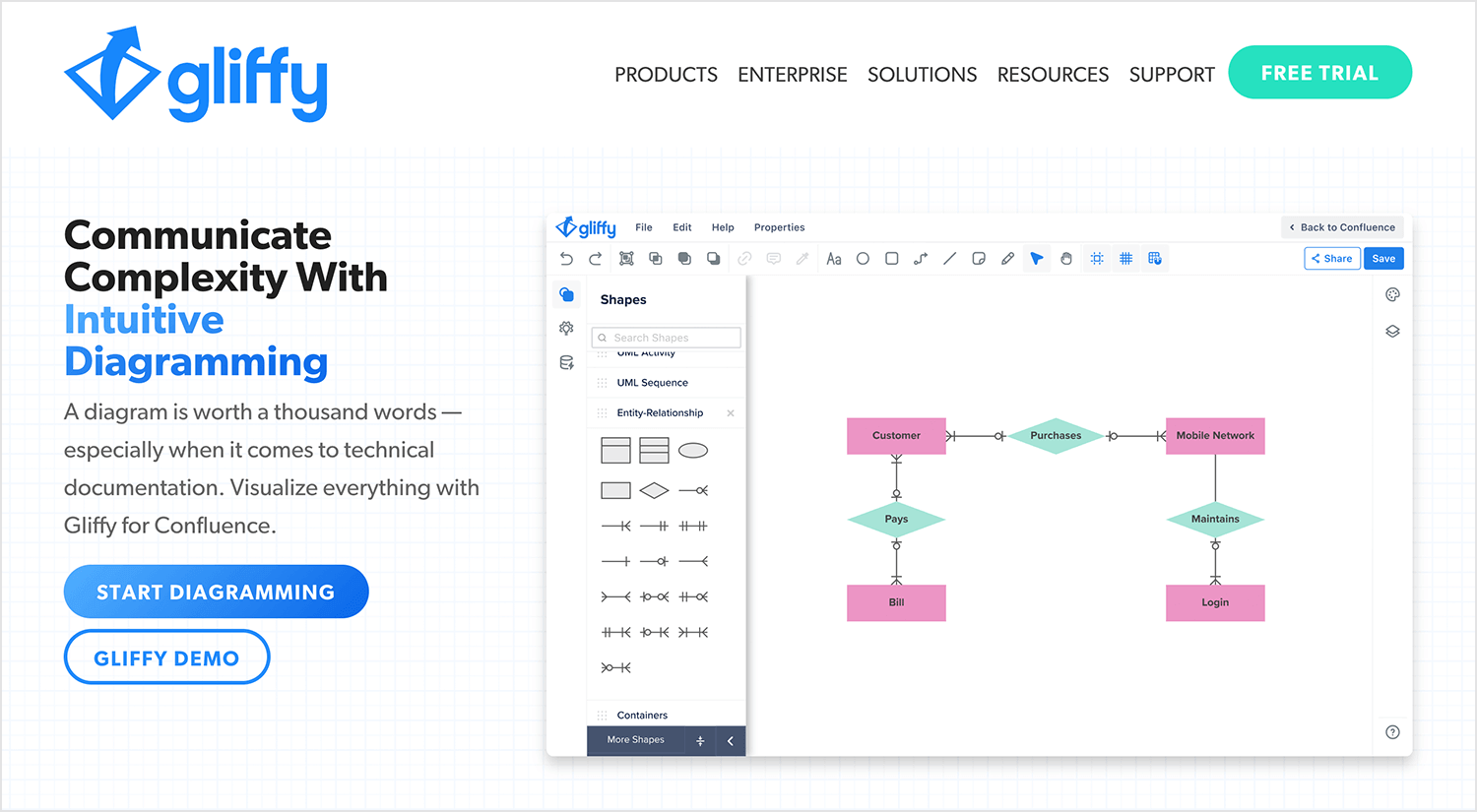This screenshot has height=812, width=1477.
Task: Click into the Search Shapes field
Action: (667, 338)
